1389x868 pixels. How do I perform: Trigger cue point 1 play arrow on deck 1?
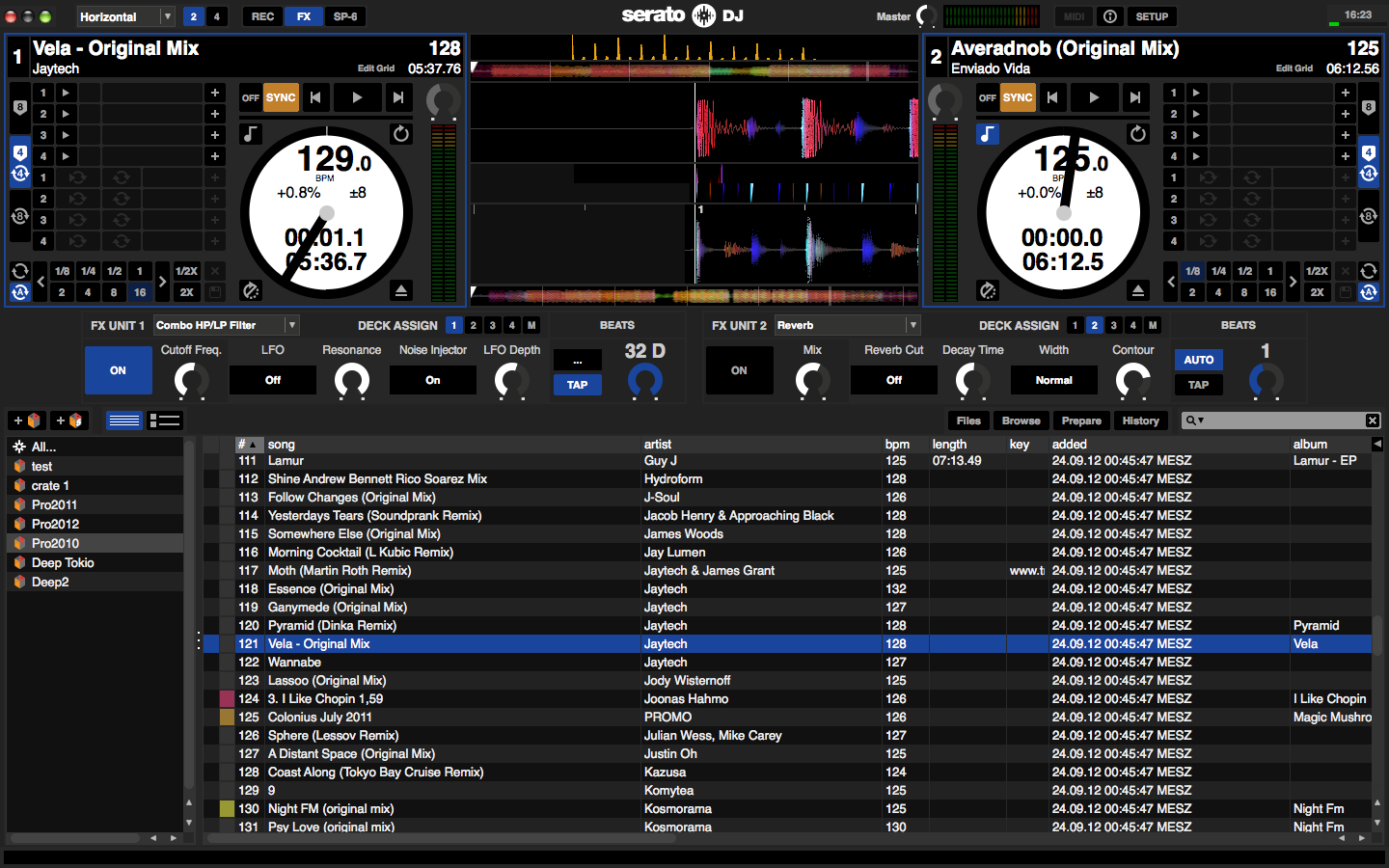coord(66,93)
